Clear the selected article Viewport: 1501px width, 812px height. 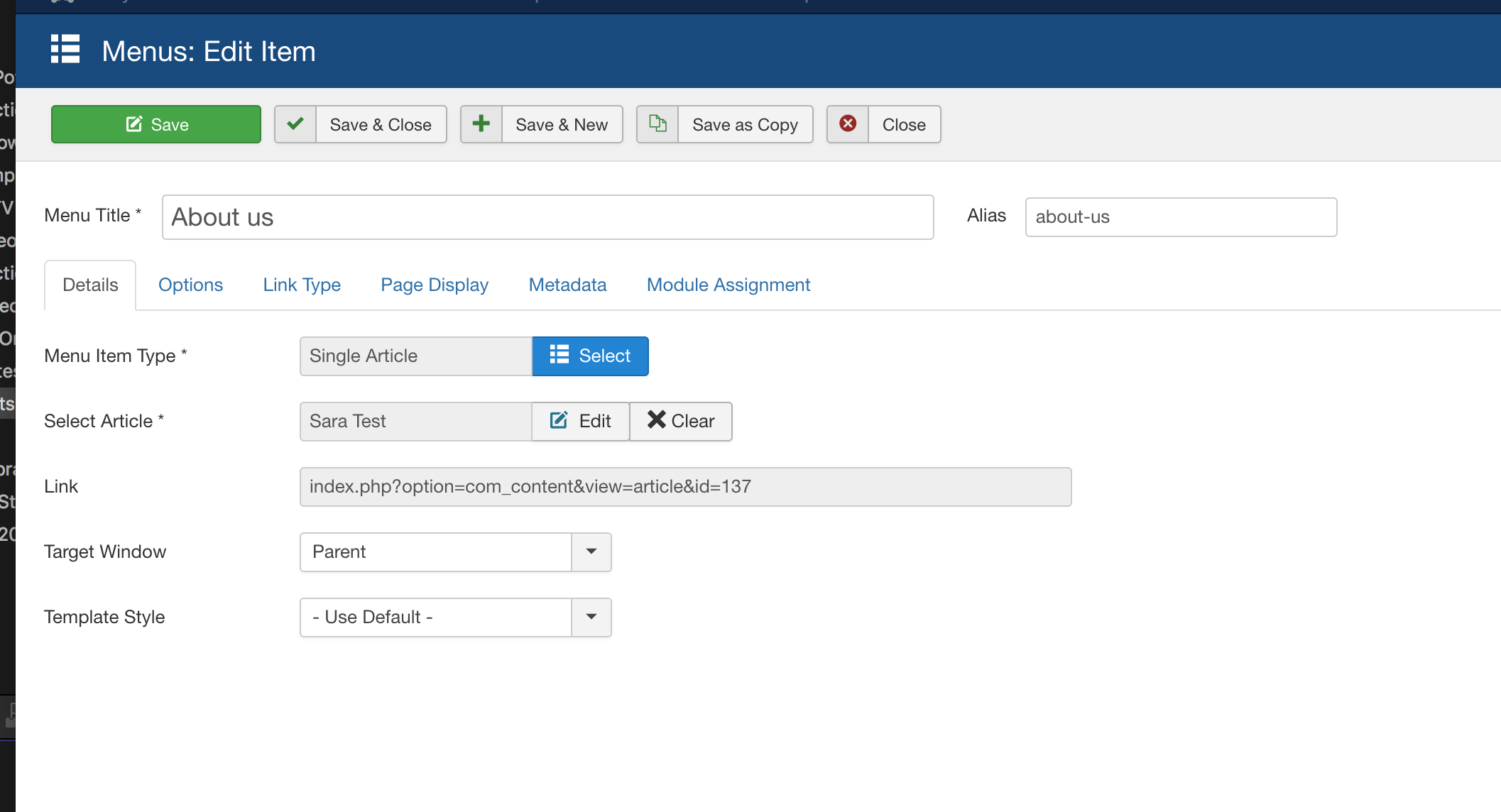(x=680, y=421)
